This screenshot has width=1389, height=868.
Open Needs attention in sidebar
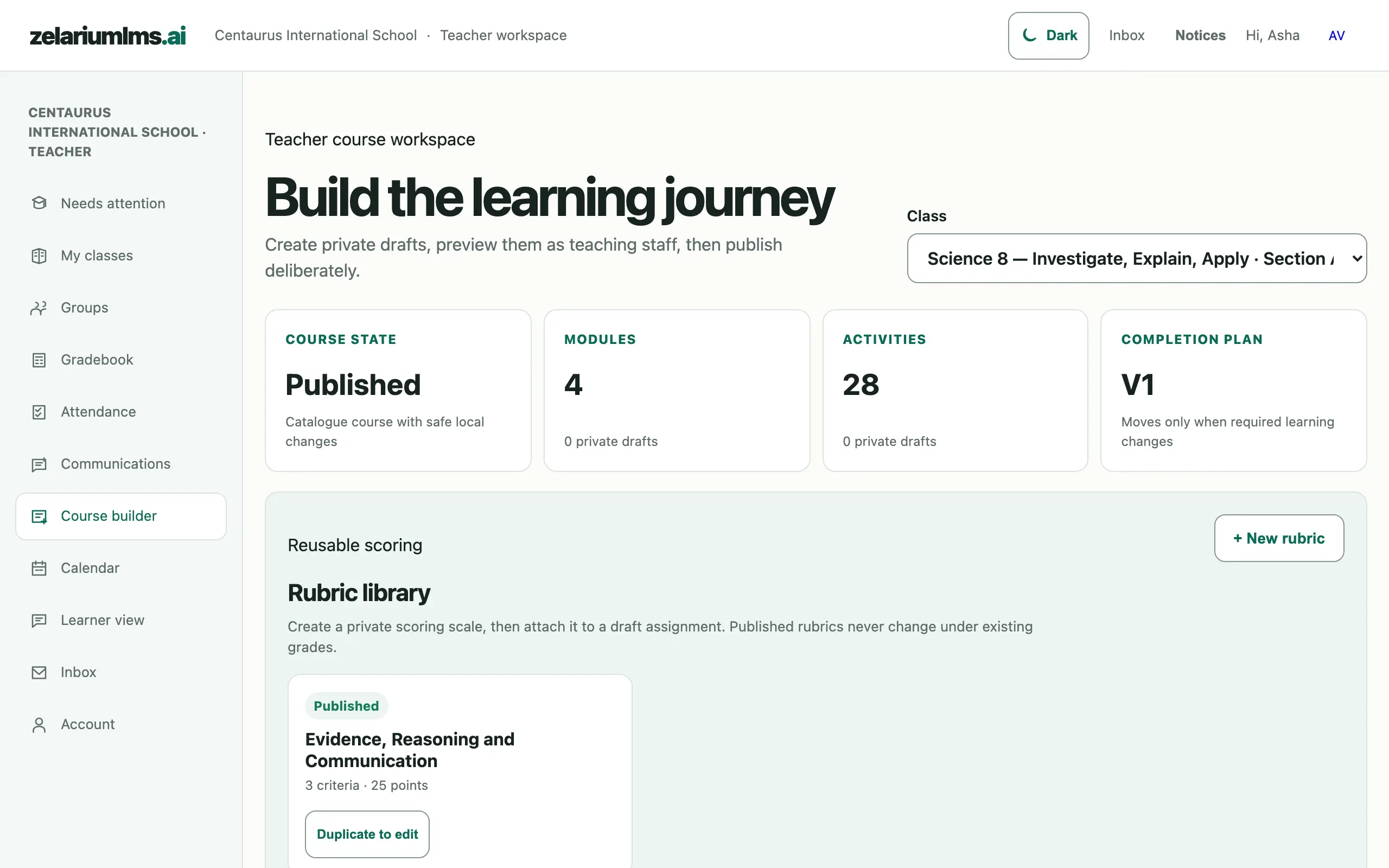120,203
